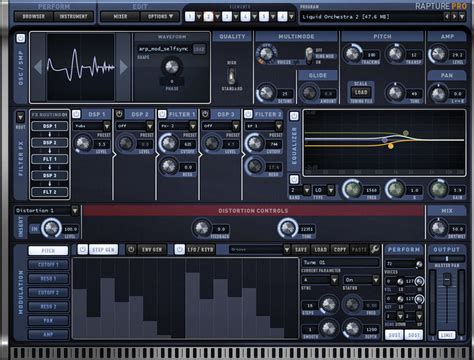Click the distortion Tone knob
This screenshot has width=474, height=360.
(x=287, y=228)
